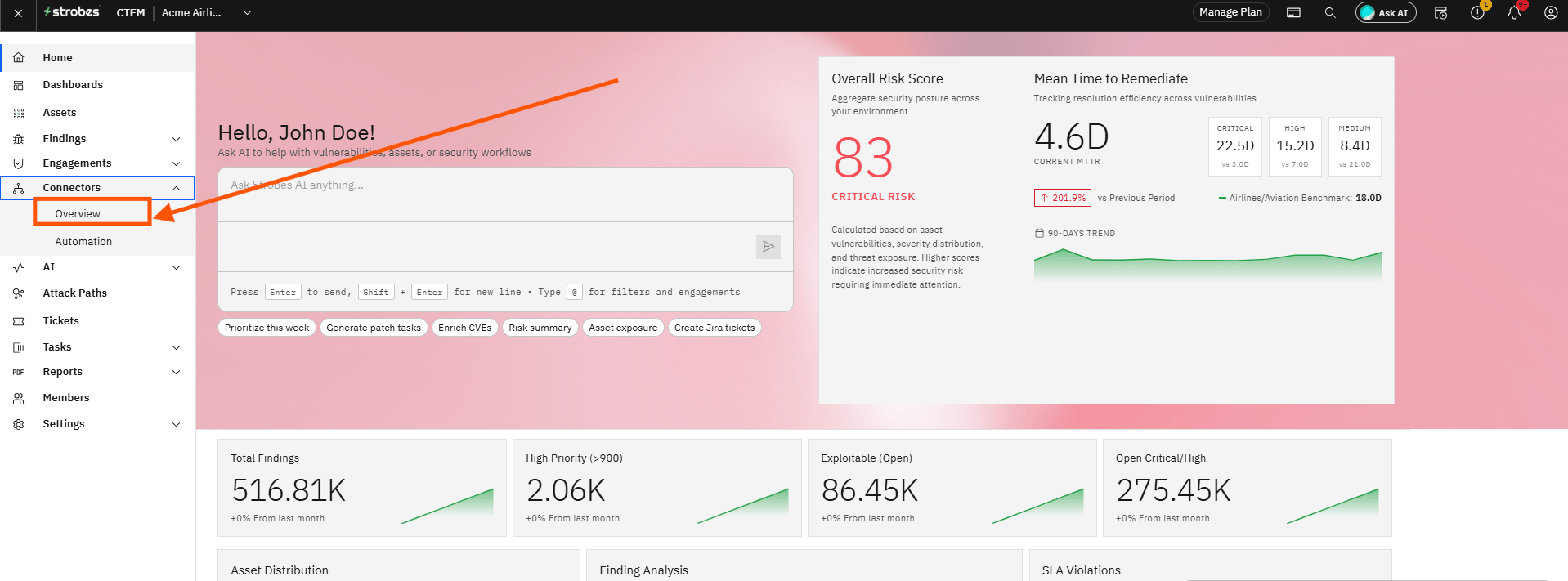Click the send message arrow button

click(x=768, y=246)
